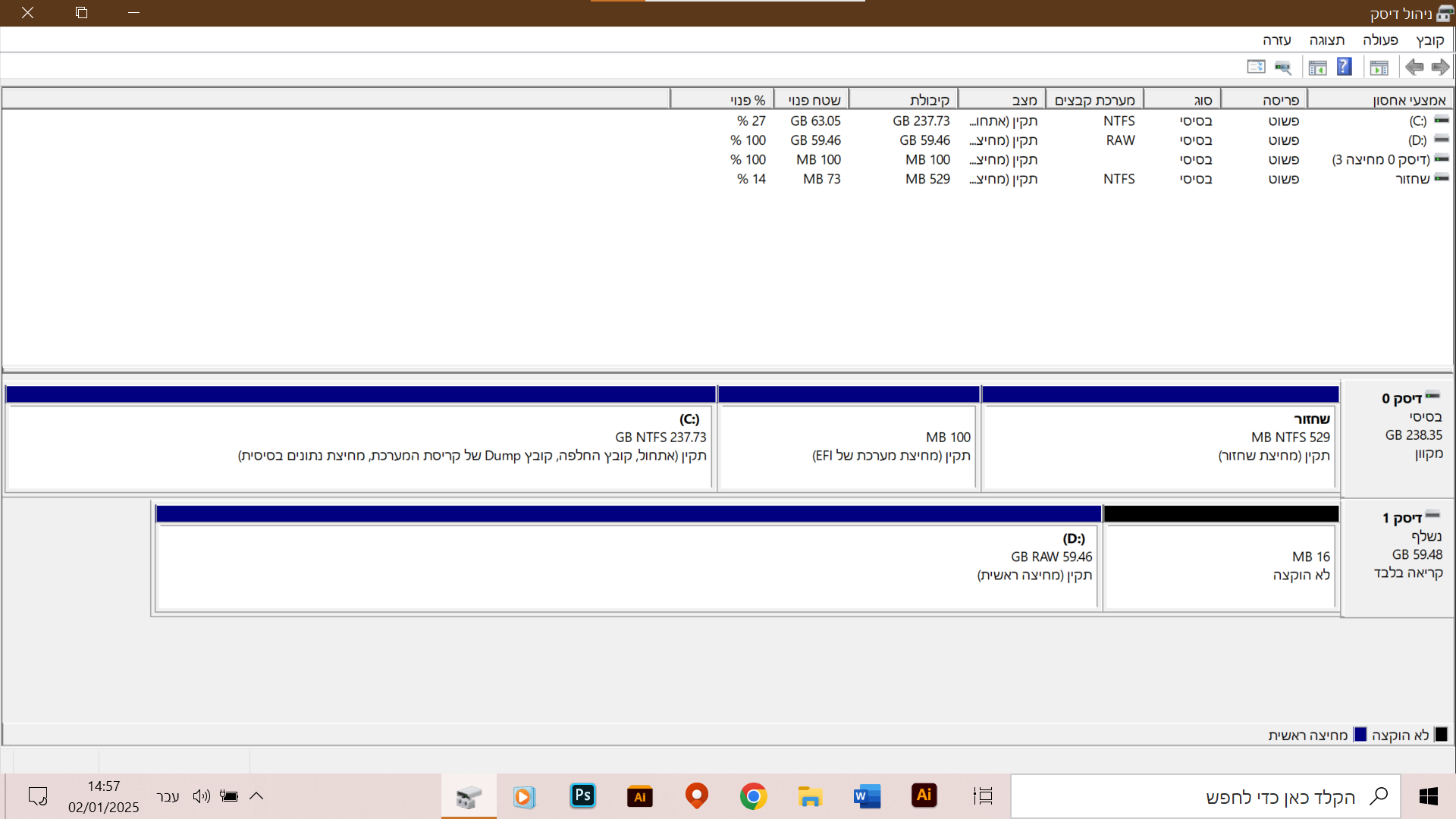Image resolution: width=1456 pixels, height=819 pixels.
Task: Select the (C:) volume icon in the list
Action: [x=1442, y=121]
